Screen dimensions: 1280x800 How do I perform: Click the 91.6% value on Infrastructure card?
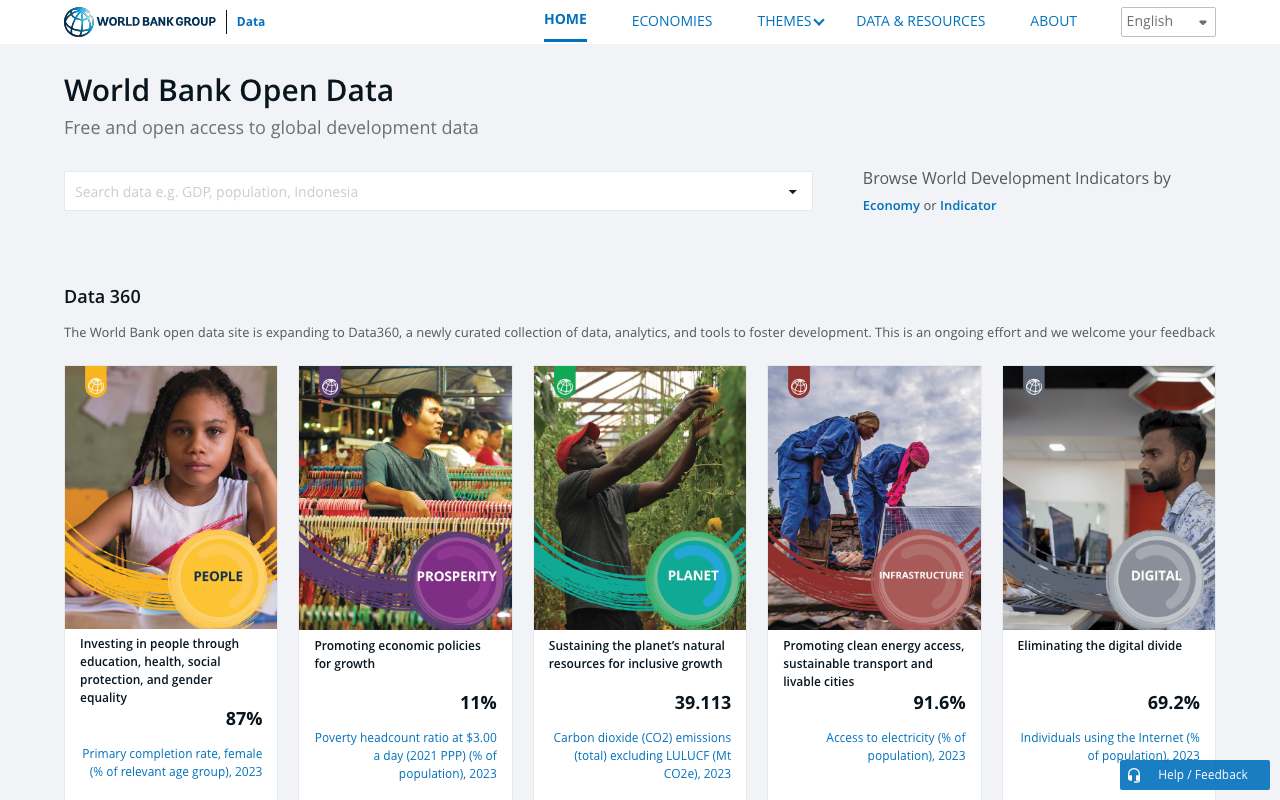coord(939,703)
